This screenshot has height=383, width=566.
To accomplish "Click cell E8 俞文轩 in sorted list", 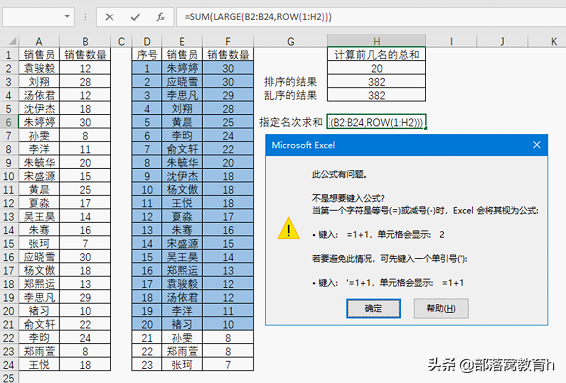I will click(182, 149).
